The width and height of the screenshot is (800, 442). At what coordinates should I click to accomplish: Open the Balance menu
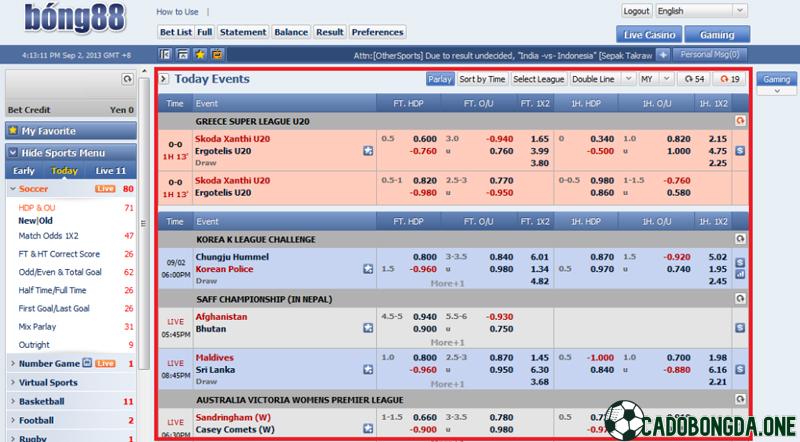click(291, 32)
